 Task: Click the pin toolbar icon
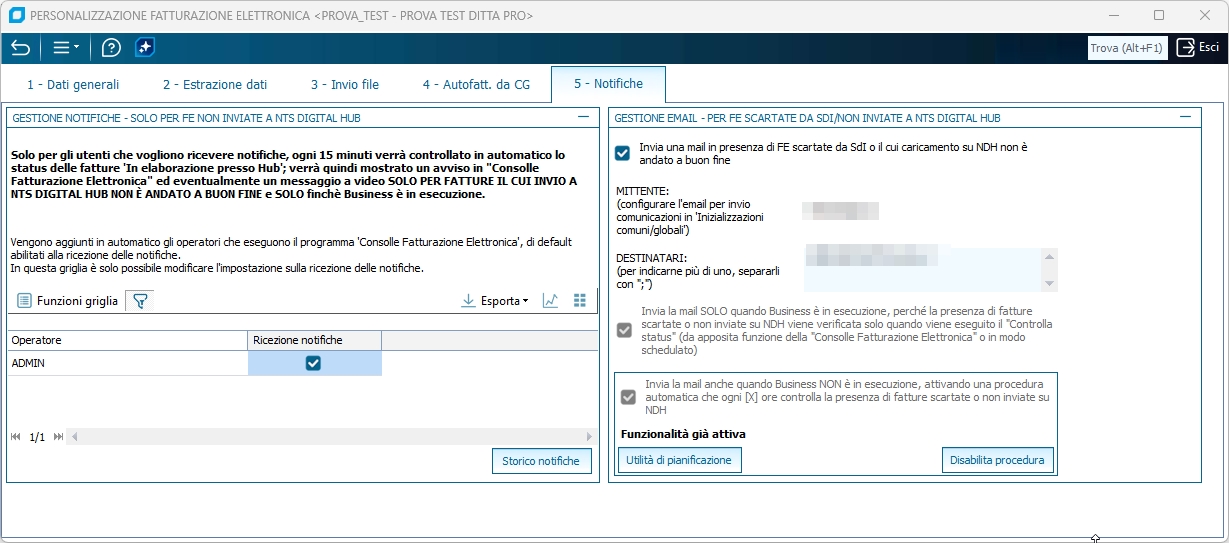[144, 47]
